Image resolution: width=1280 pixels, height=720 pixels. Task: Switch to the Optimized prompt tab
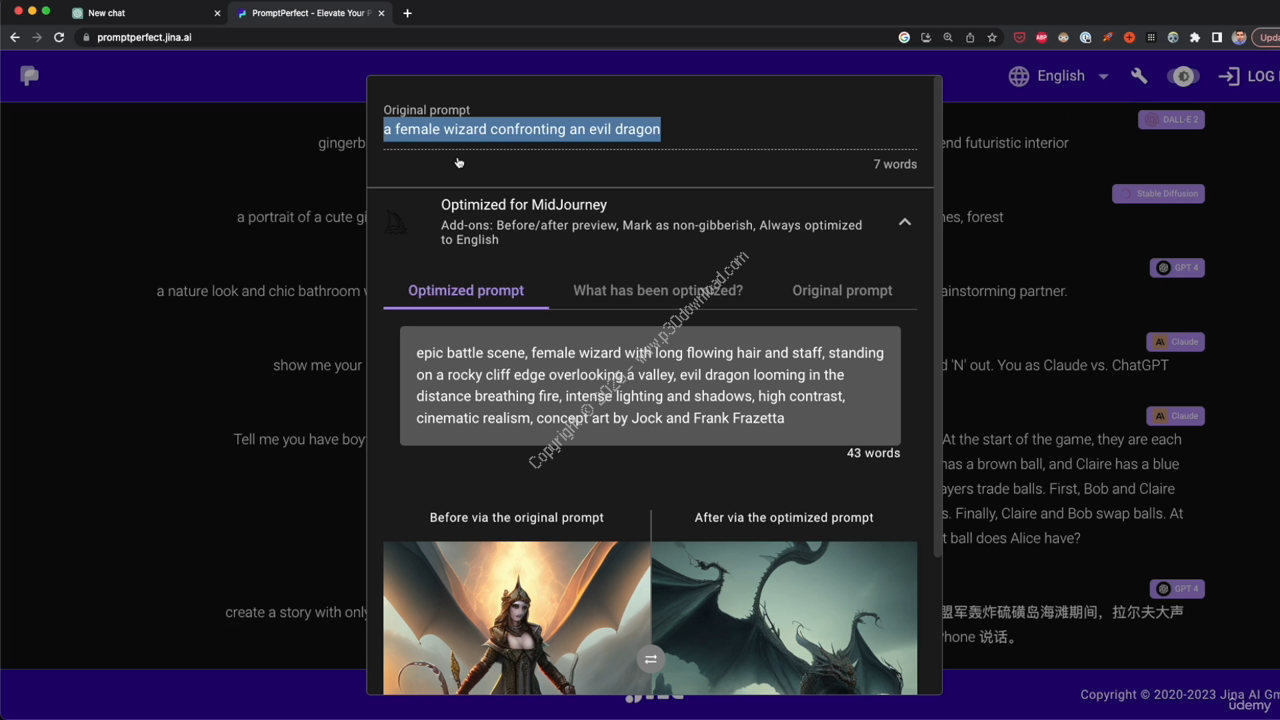[466, 290]
